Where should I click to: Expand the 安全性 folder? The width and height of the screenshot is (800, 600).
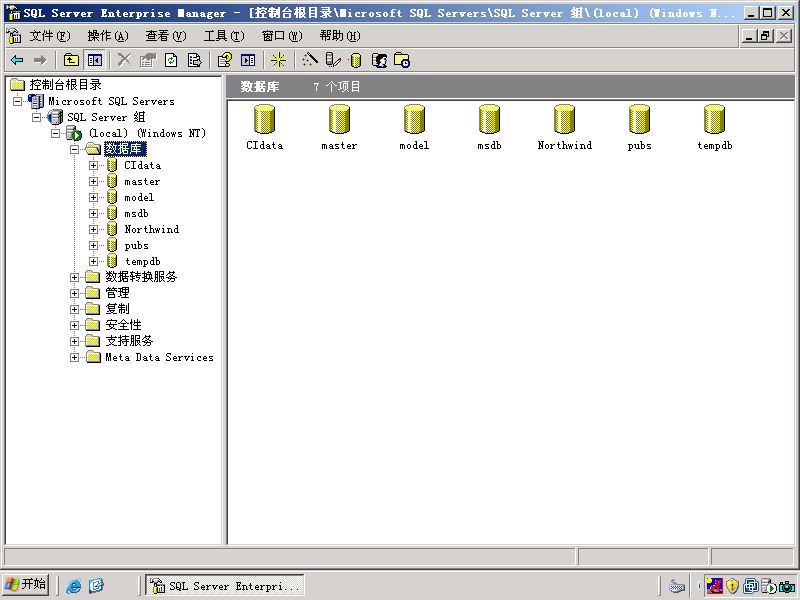coord(74,326)
